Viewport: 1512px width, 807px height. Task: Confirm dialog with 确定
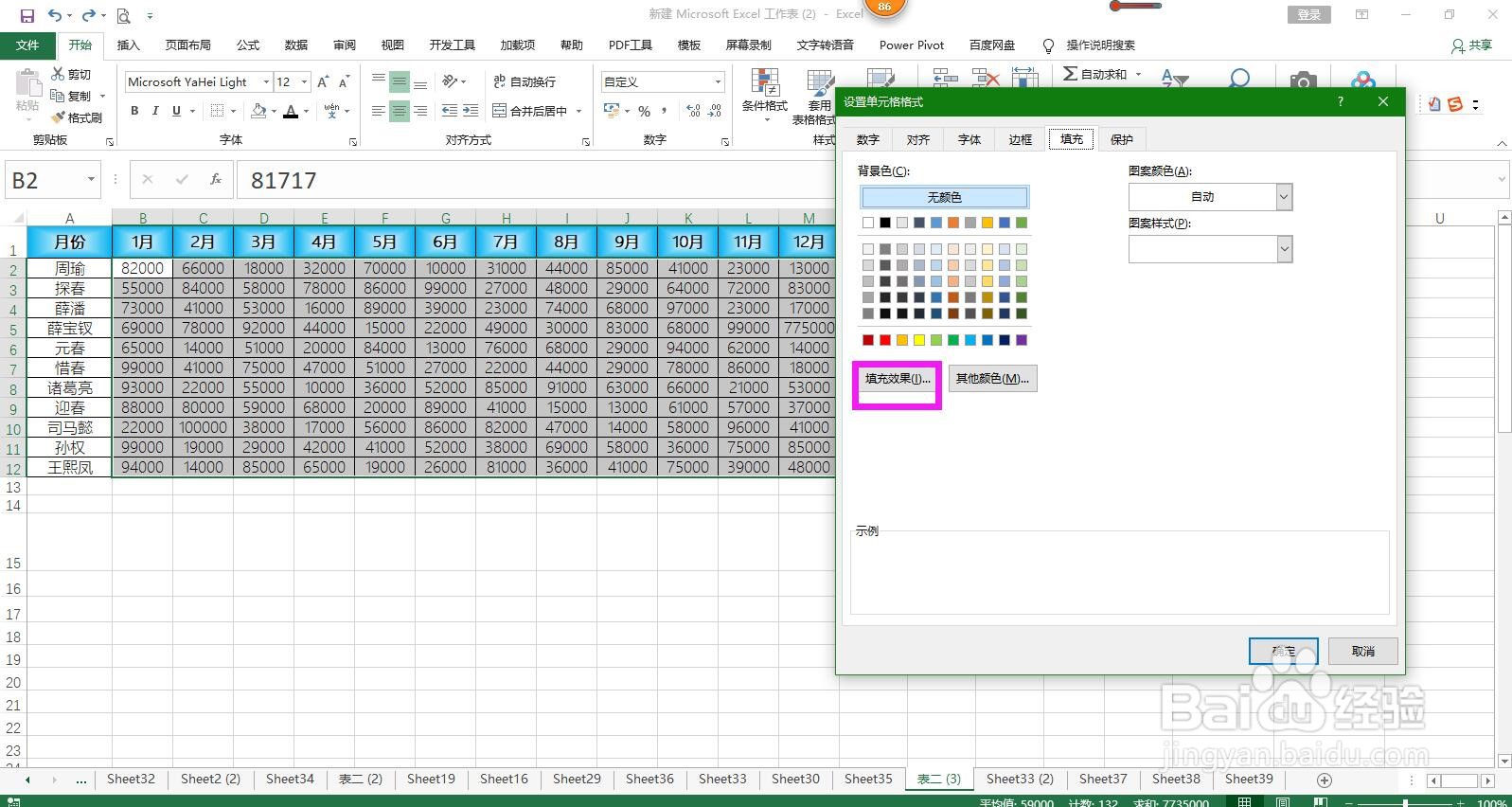tap(1284, 651)
